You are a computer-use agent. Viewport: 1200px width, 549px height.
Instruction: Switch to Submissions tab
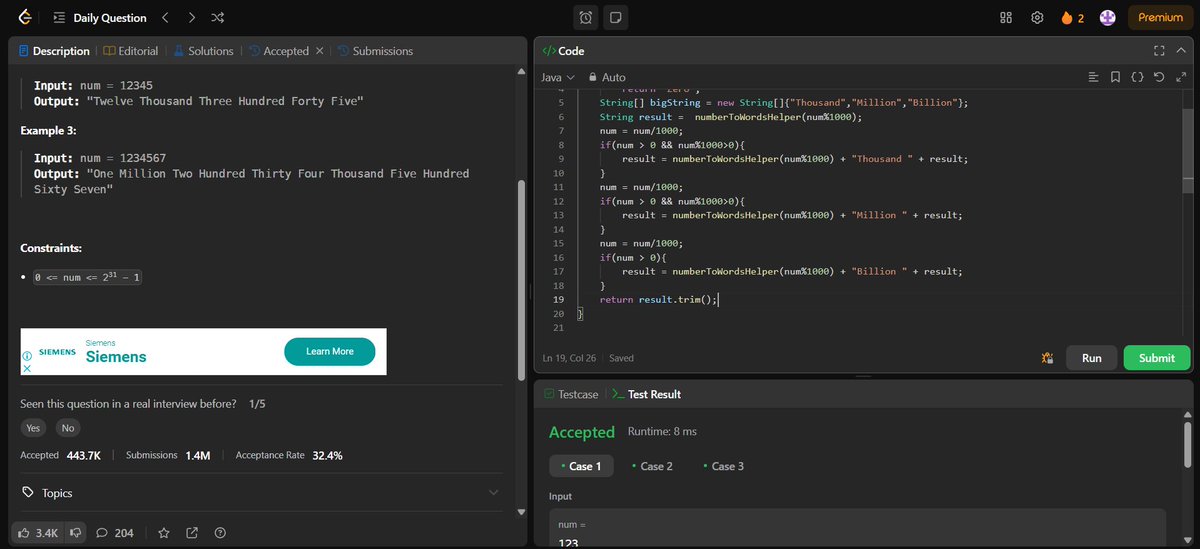coord(375,51)
